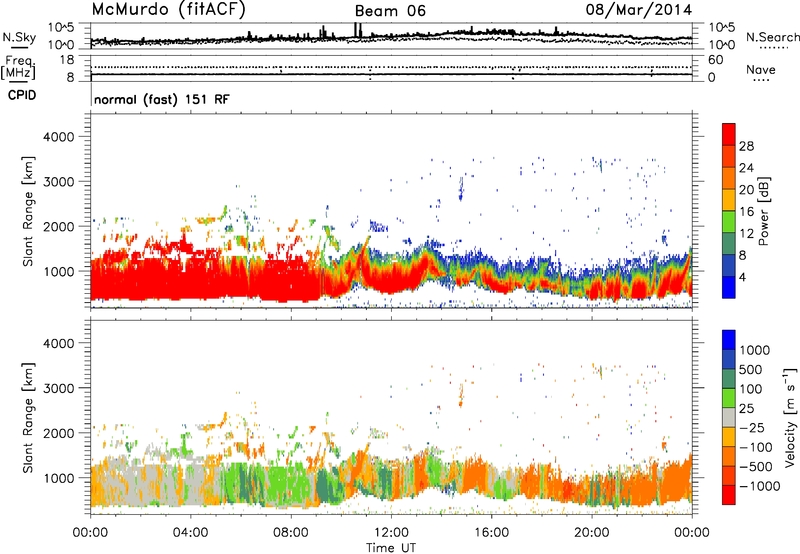Screen dimensions: 800x554
Task: Select the Beam 06 heading
Action: pyautogui.click(x=390, y=11)
